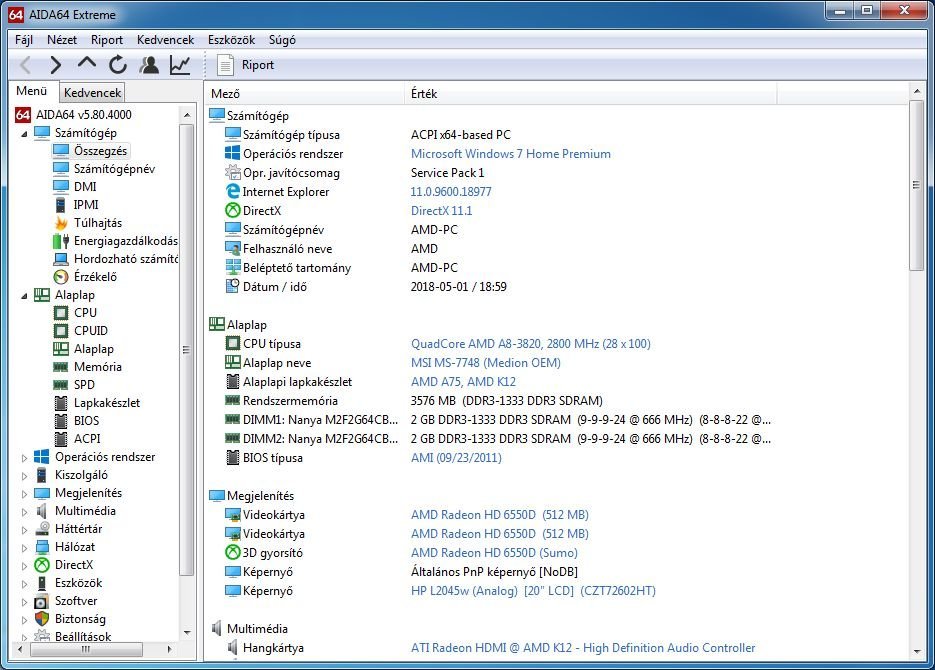Viewport: 935px width, 670px height.
Task: Open the Kedvencek menu in menu bar
Action: pyautogui.click(x=165, y=40)
